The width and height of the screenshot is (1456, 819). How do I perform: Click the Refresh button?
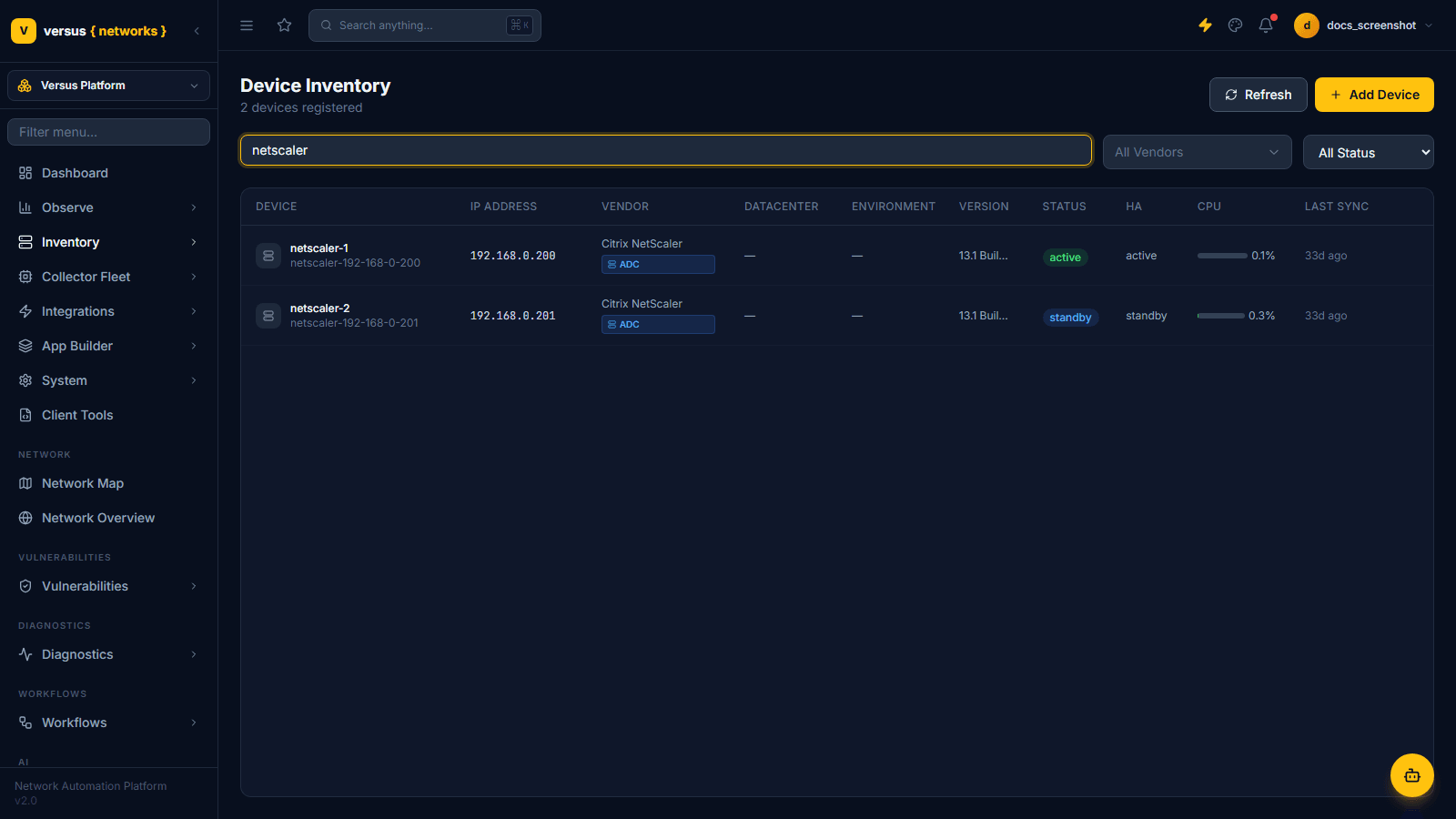[1258, 95]
